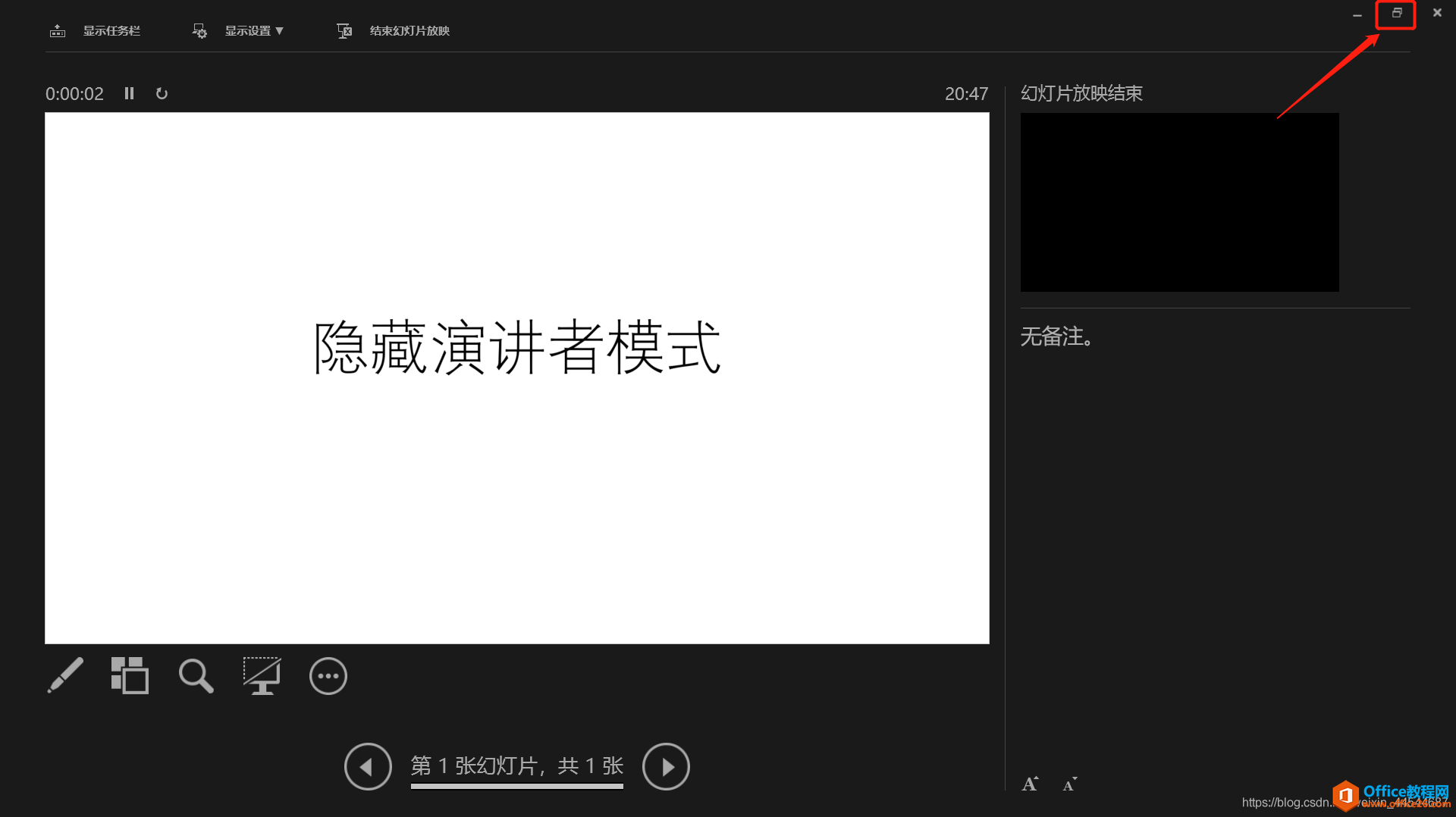Click the slide progress bar
The image size is (1456, 817).
[x=516, y=787]
